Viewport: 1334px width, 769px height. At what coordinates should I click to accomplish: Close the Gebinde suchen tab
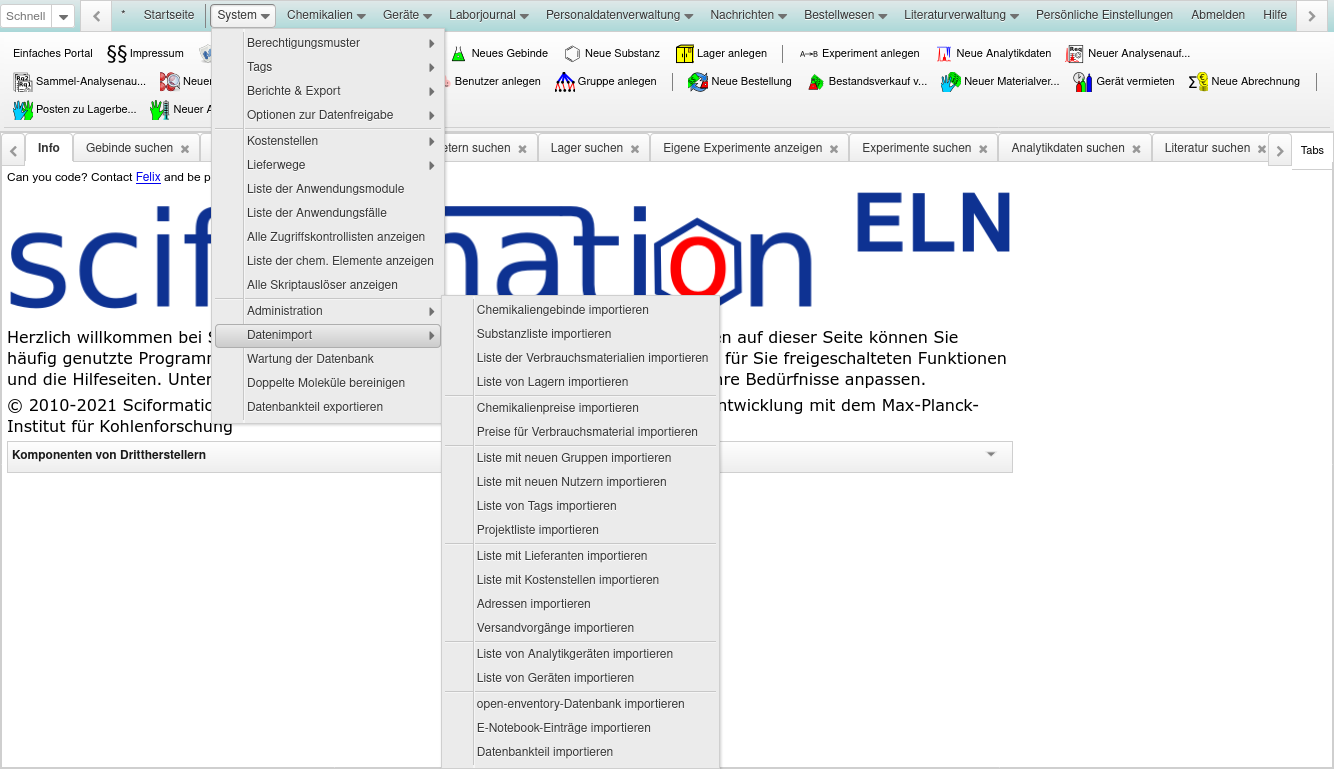(185, 148)
